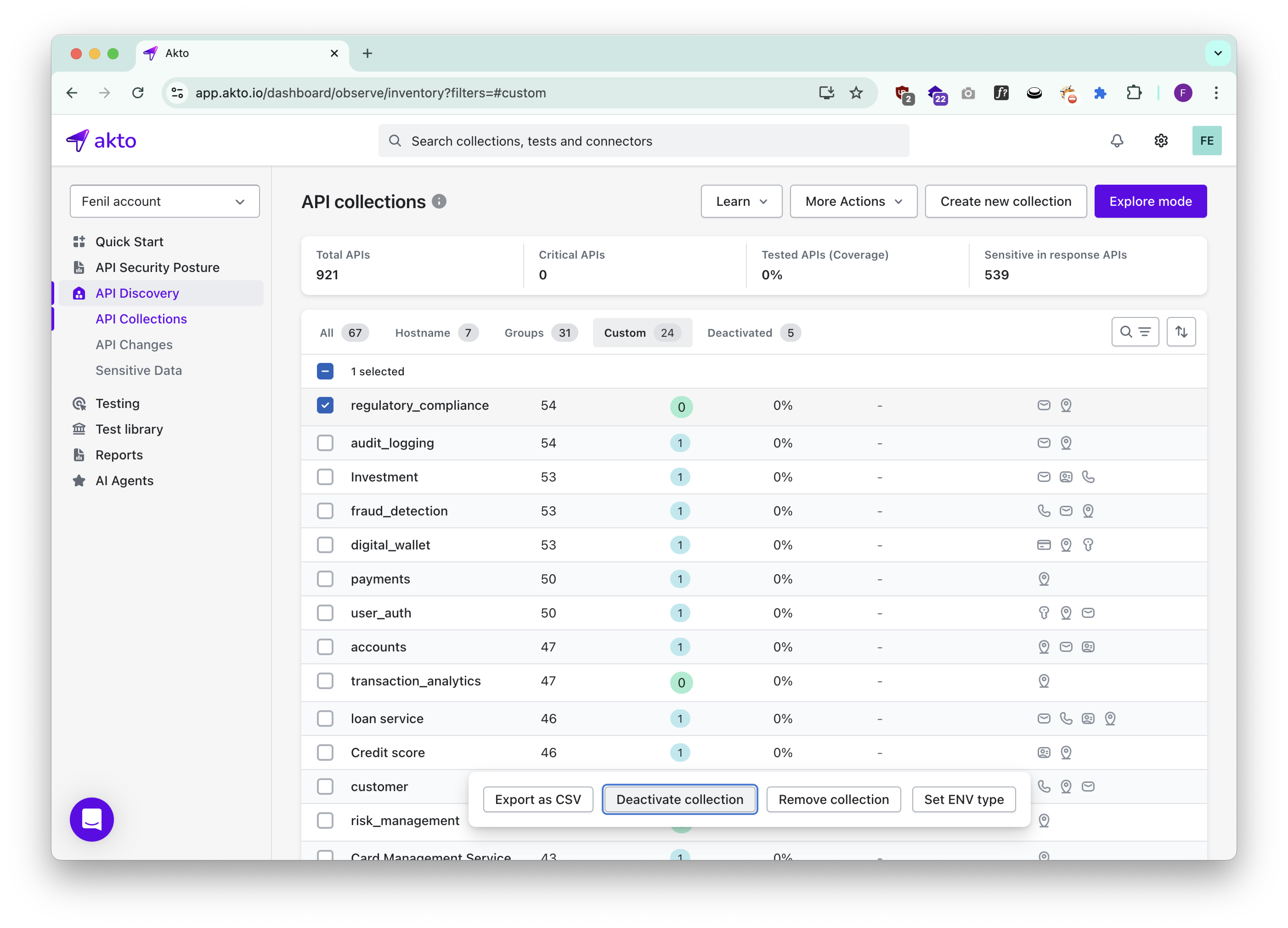The image size is (1288, 928).
Task: Open the settings gear icon
Action: (x=1161, y=141)
